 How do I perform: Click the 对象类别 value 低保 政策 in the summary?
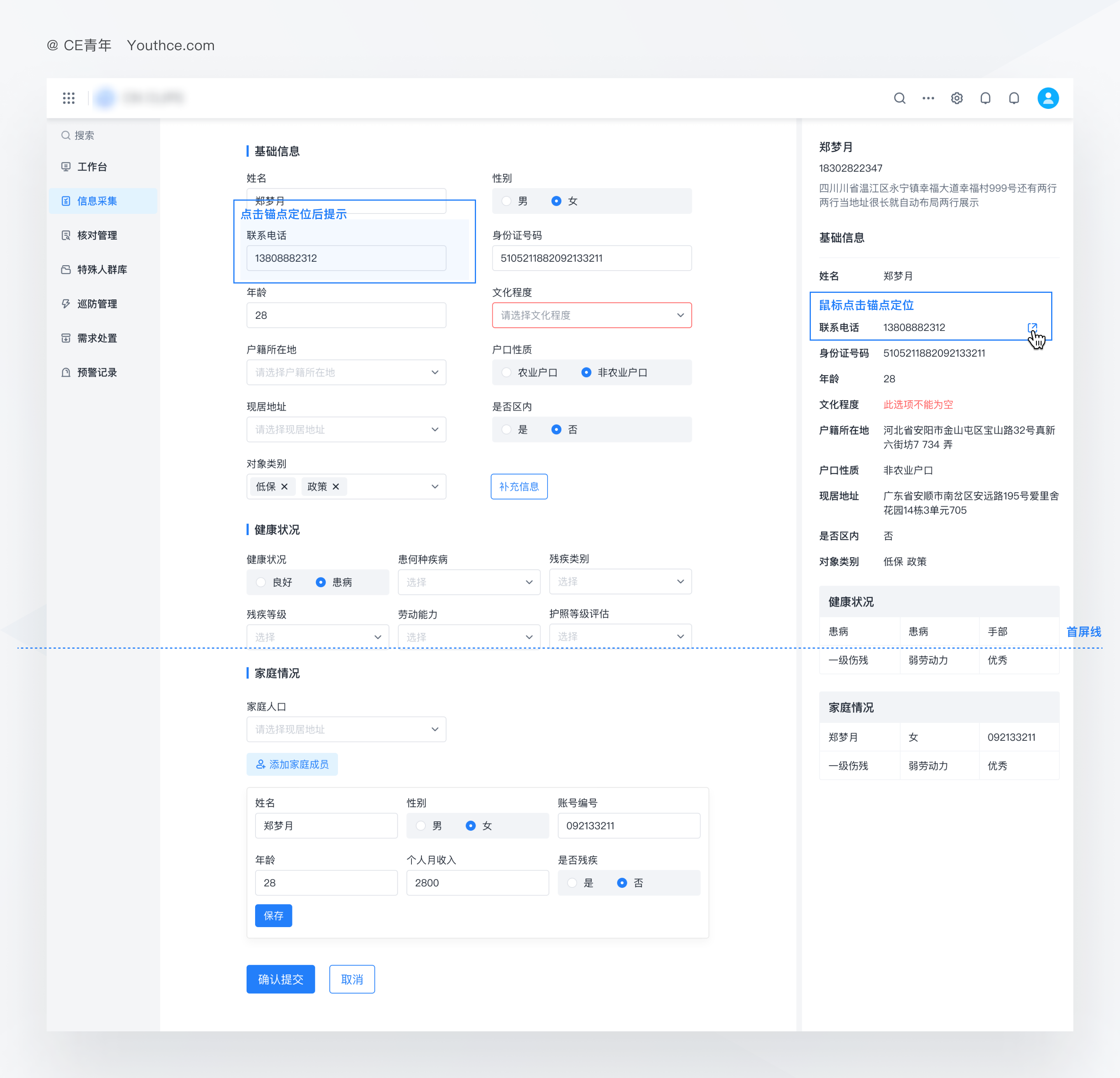click(x=905, y=562)
